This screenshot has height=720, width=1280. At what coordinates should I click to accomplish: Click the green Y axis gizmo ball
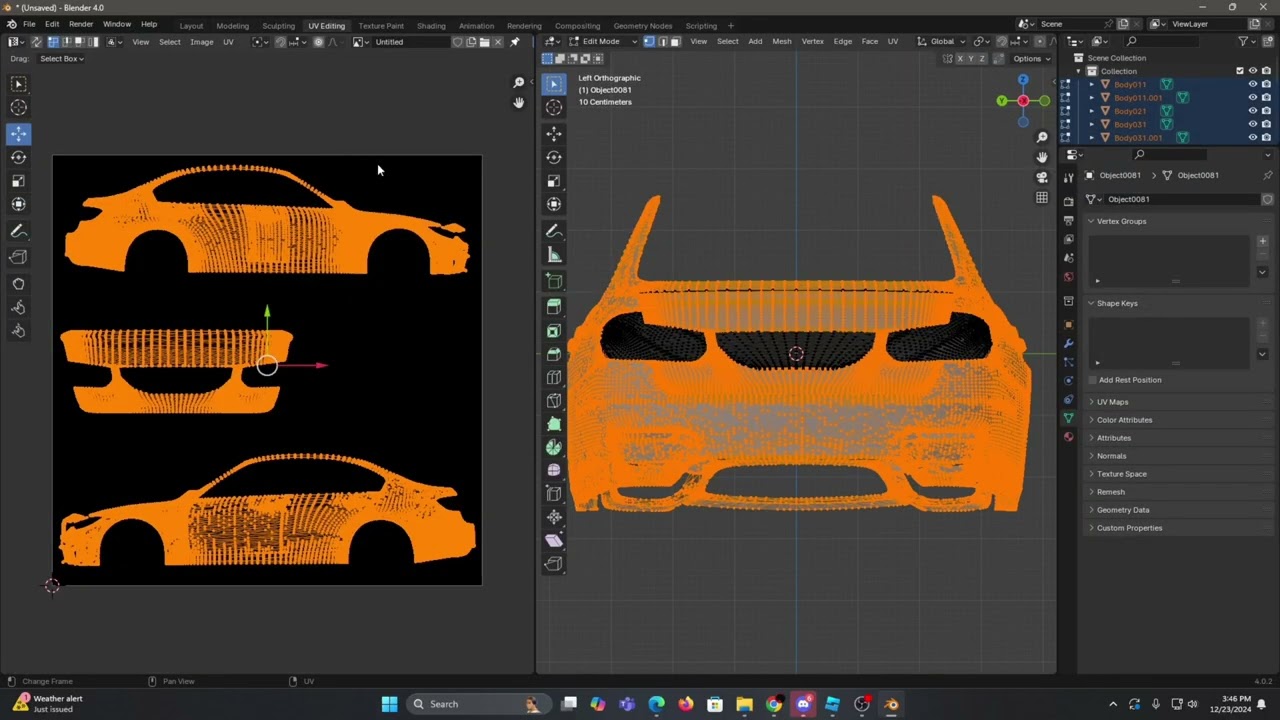(x=1002, y=101)
